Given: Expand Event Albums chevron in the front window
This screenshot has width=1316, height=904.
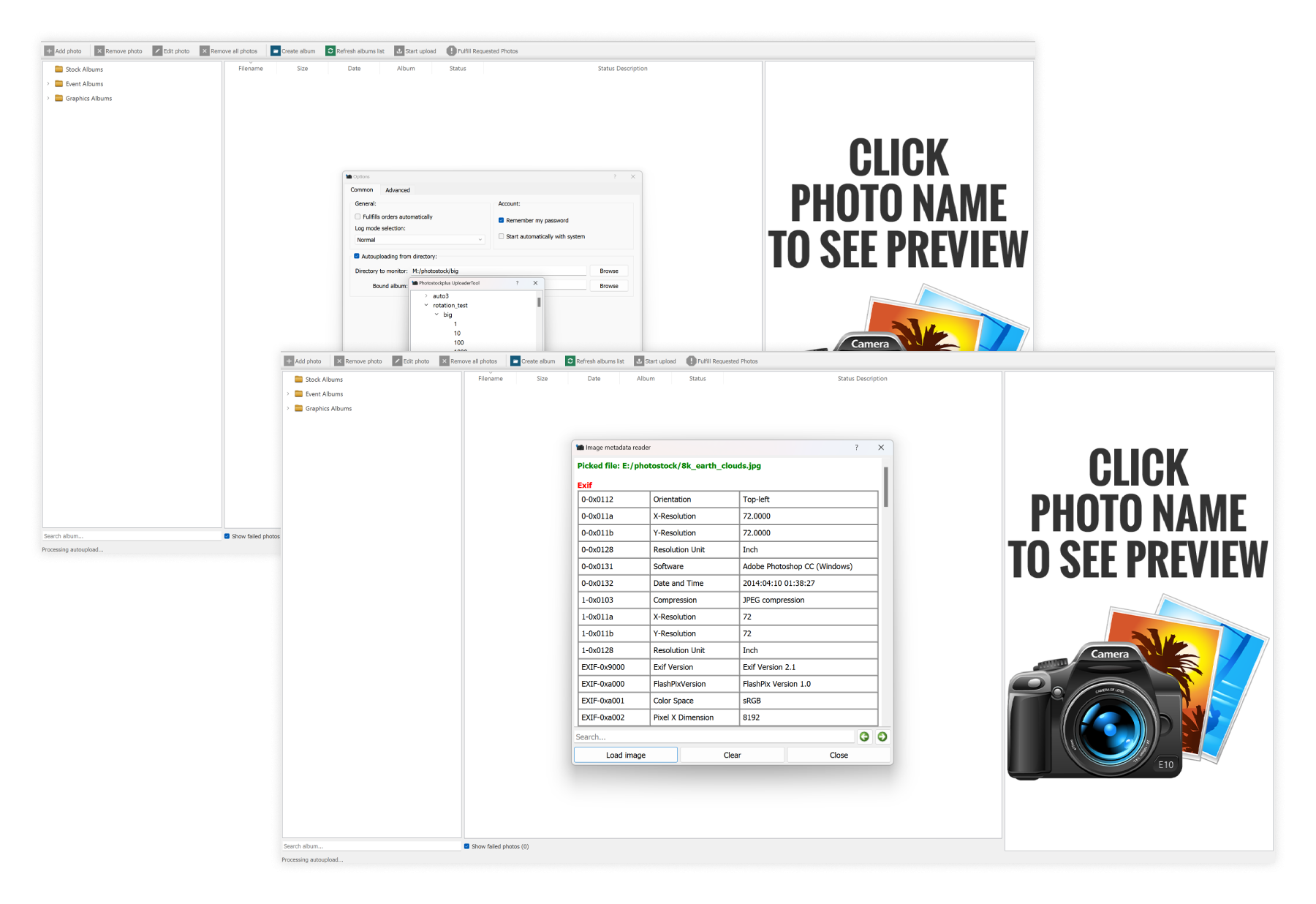Looking at the screenshot, I should coord(288,394).
